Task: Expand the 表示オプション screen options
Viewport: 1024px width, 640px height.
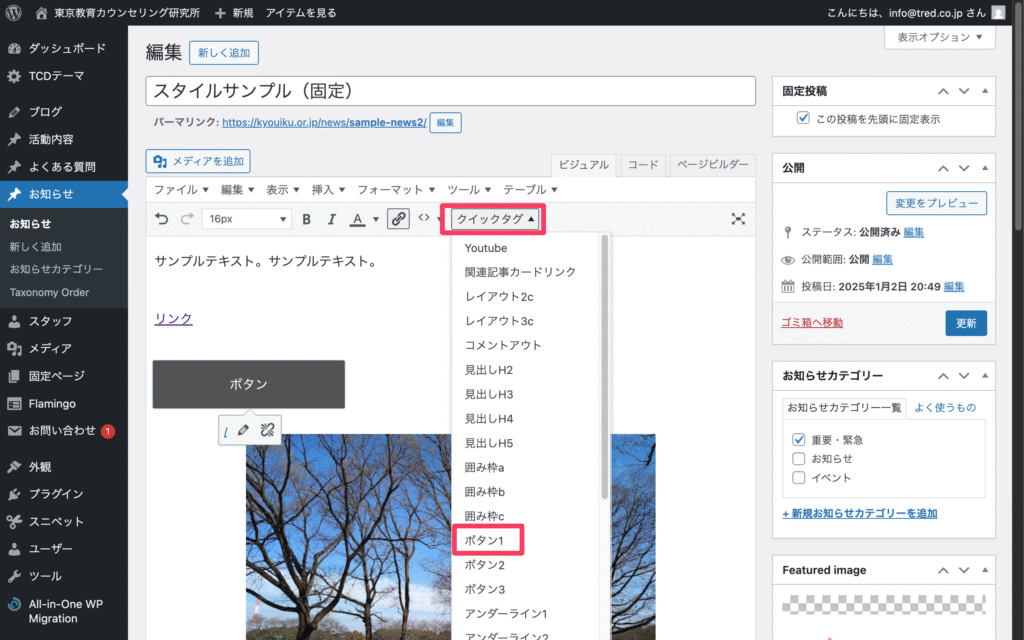Action: click(x=939, y=37)
